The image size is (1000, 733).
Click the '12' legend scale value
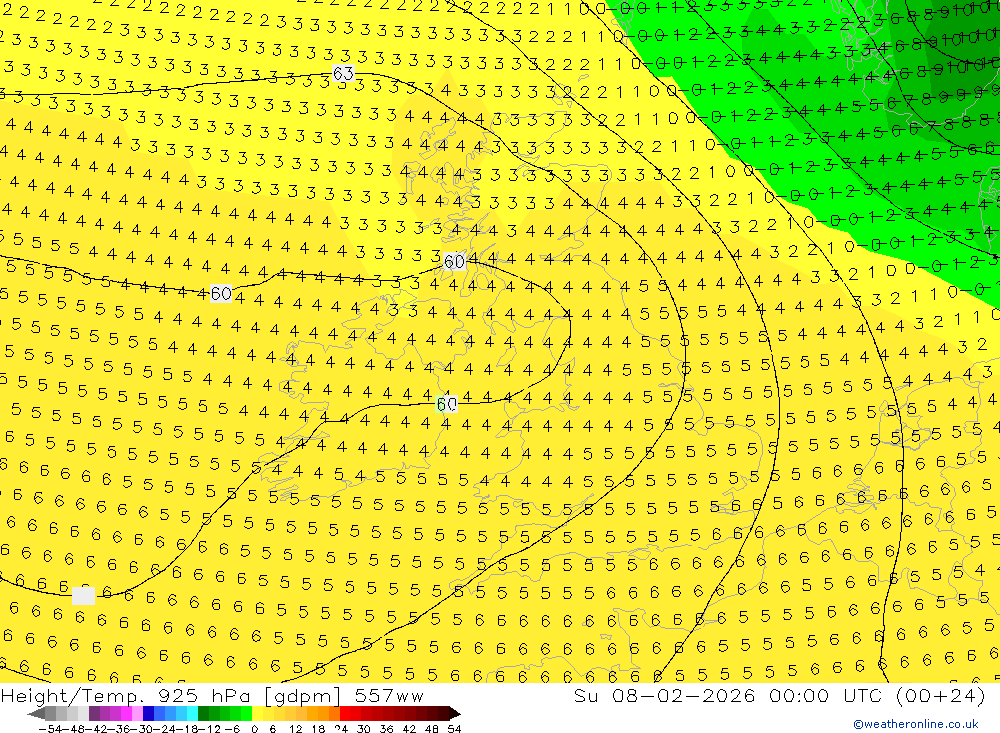[295, 729]
